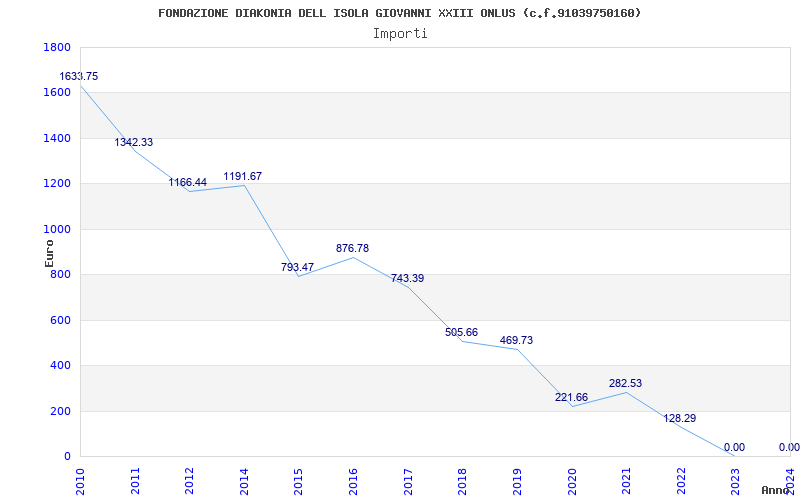This screenshot has width=800, height=500.
Task: Click the 2023 x-axis year label
Action: tap(735, 482)
